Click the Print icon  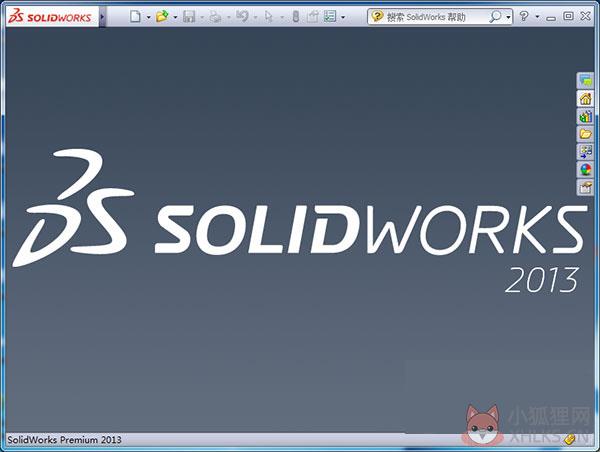tap(215, 16)
